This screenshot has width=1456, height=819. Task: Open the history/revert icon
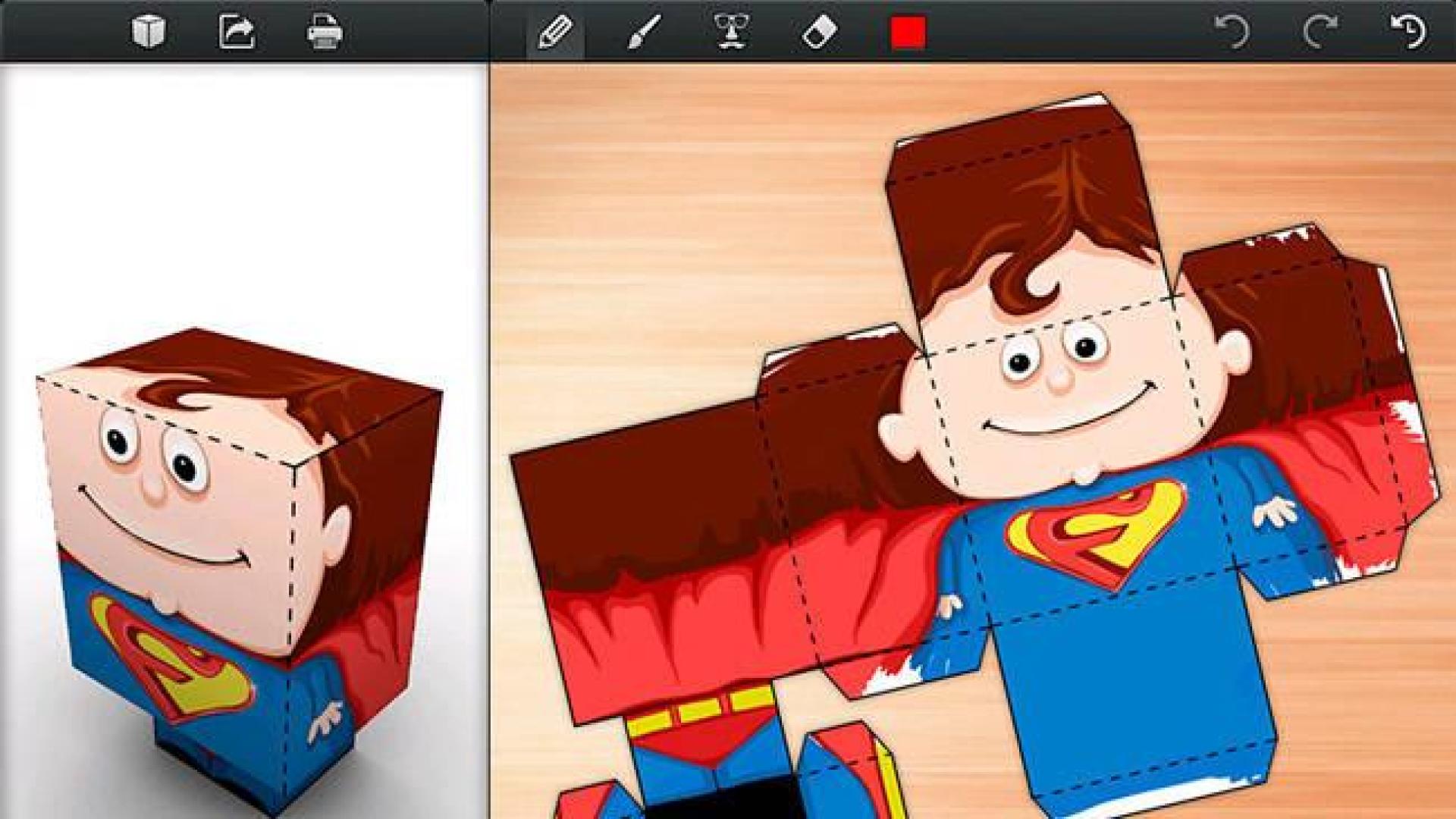coord(1408,33)
